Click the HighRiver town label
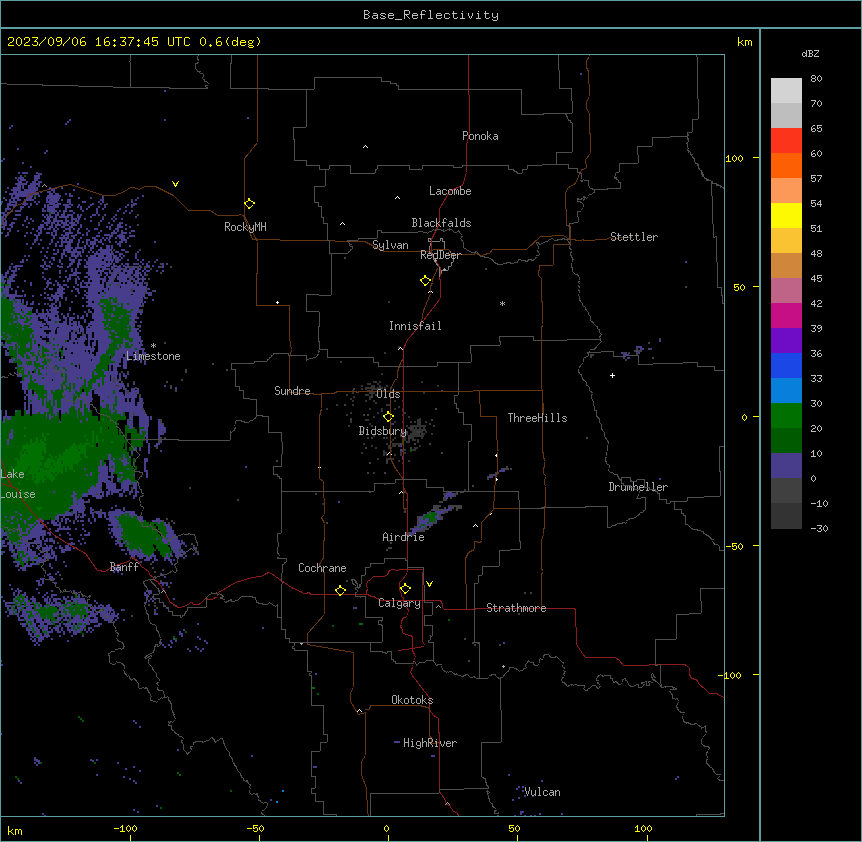862x842 pixels. click(x=430, y=743)
